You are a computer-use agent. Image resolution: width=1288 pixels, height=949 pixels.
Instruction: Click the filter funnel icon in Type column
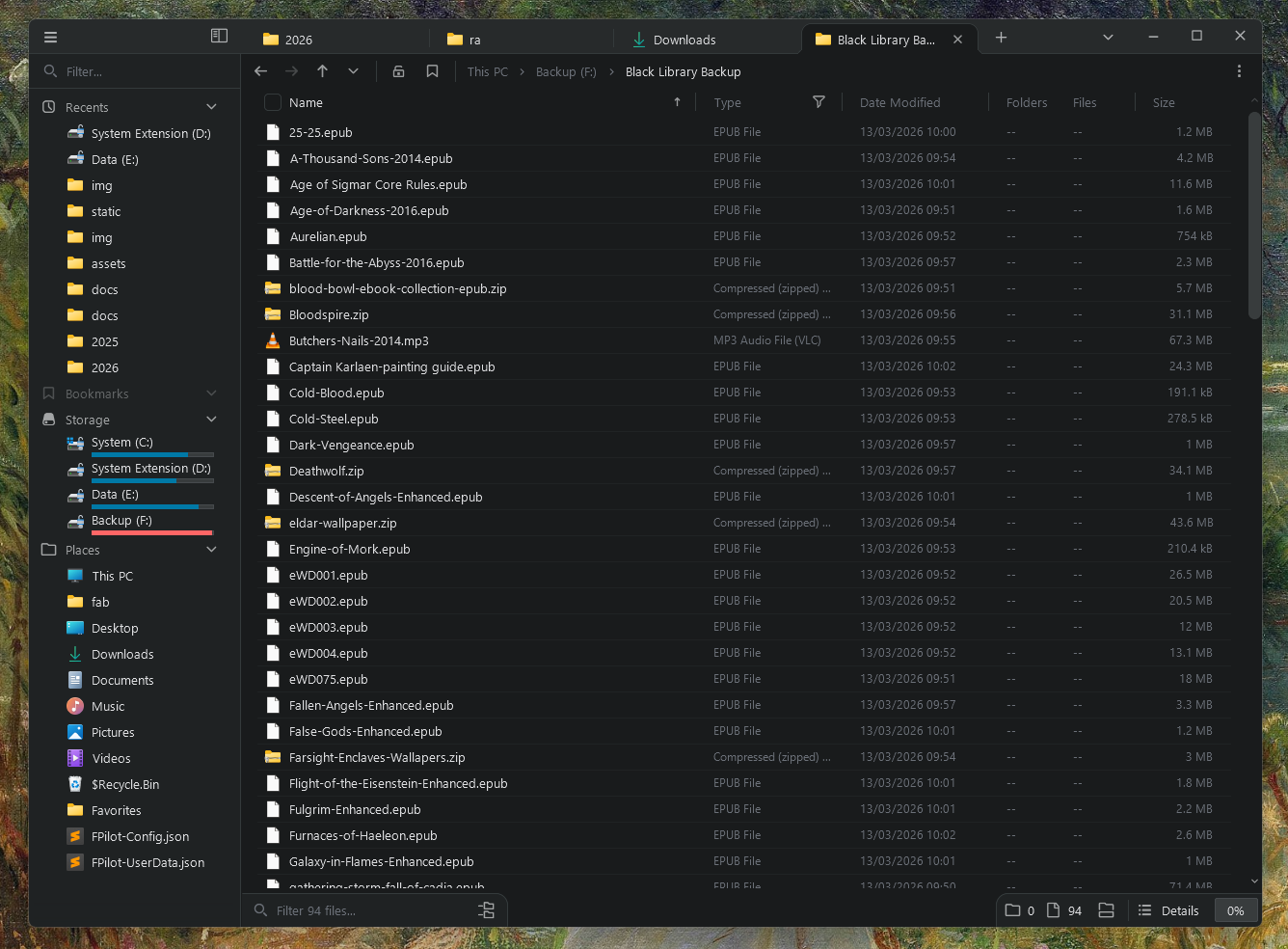[x=818, y=102]
